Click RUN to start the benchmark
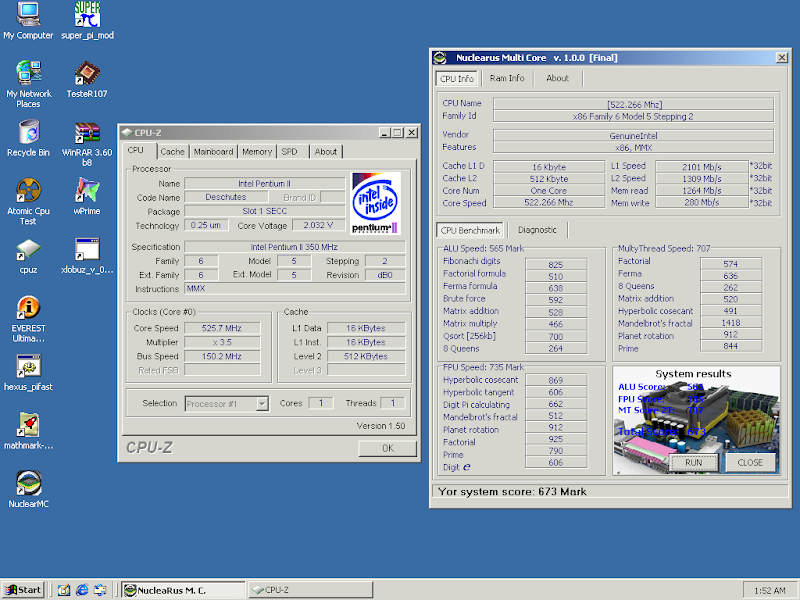Viewport: 800px width, 600px height. 693,463
